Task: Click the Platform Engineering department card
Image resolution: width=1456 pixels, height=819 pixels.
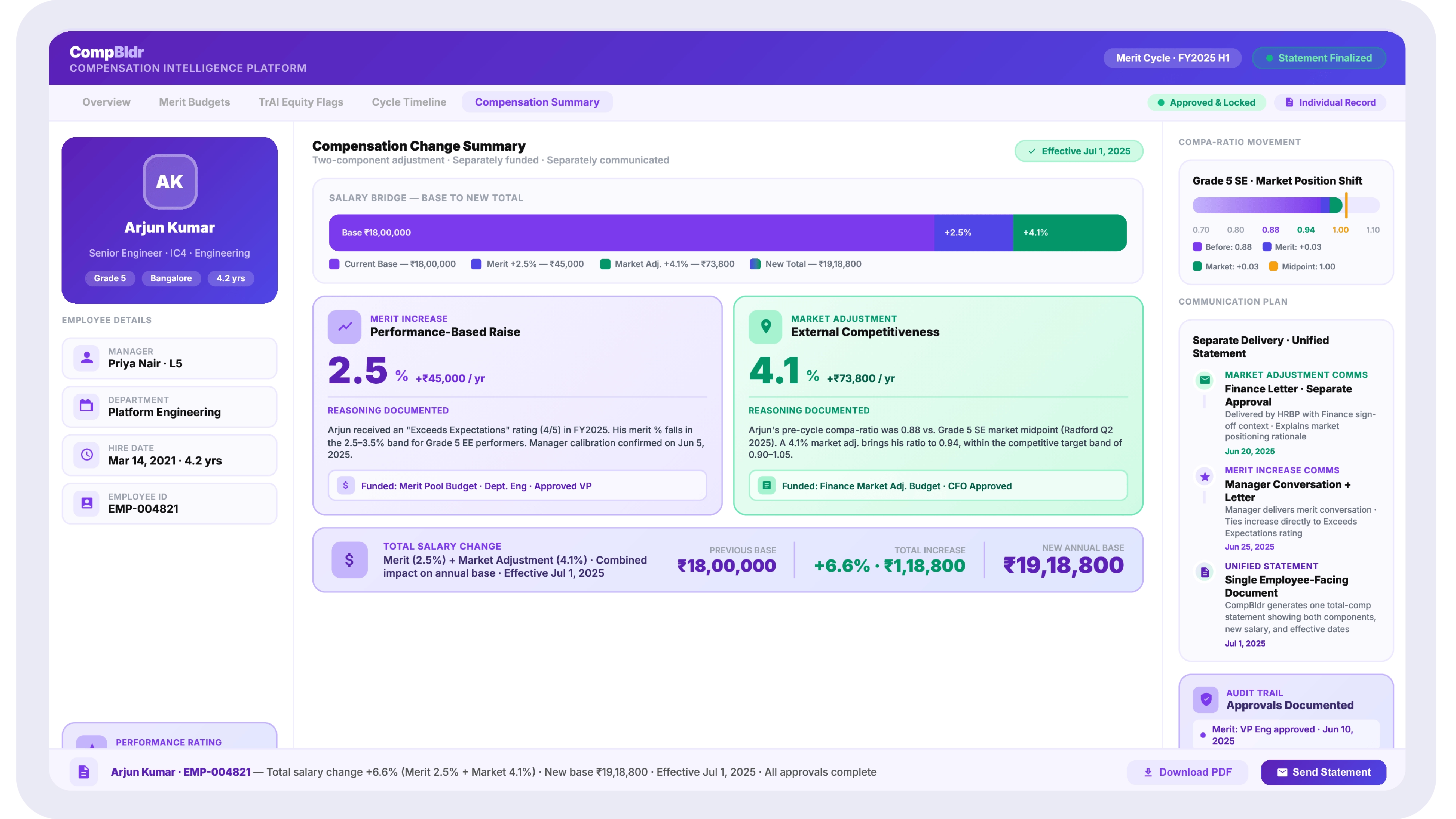Action: click(170, 406)
